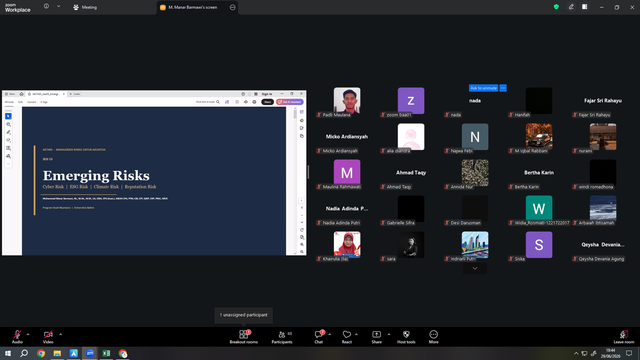This screenshot has width=640, height=360.
Task: Open the Chat panel
Action: tap(319, 337)
